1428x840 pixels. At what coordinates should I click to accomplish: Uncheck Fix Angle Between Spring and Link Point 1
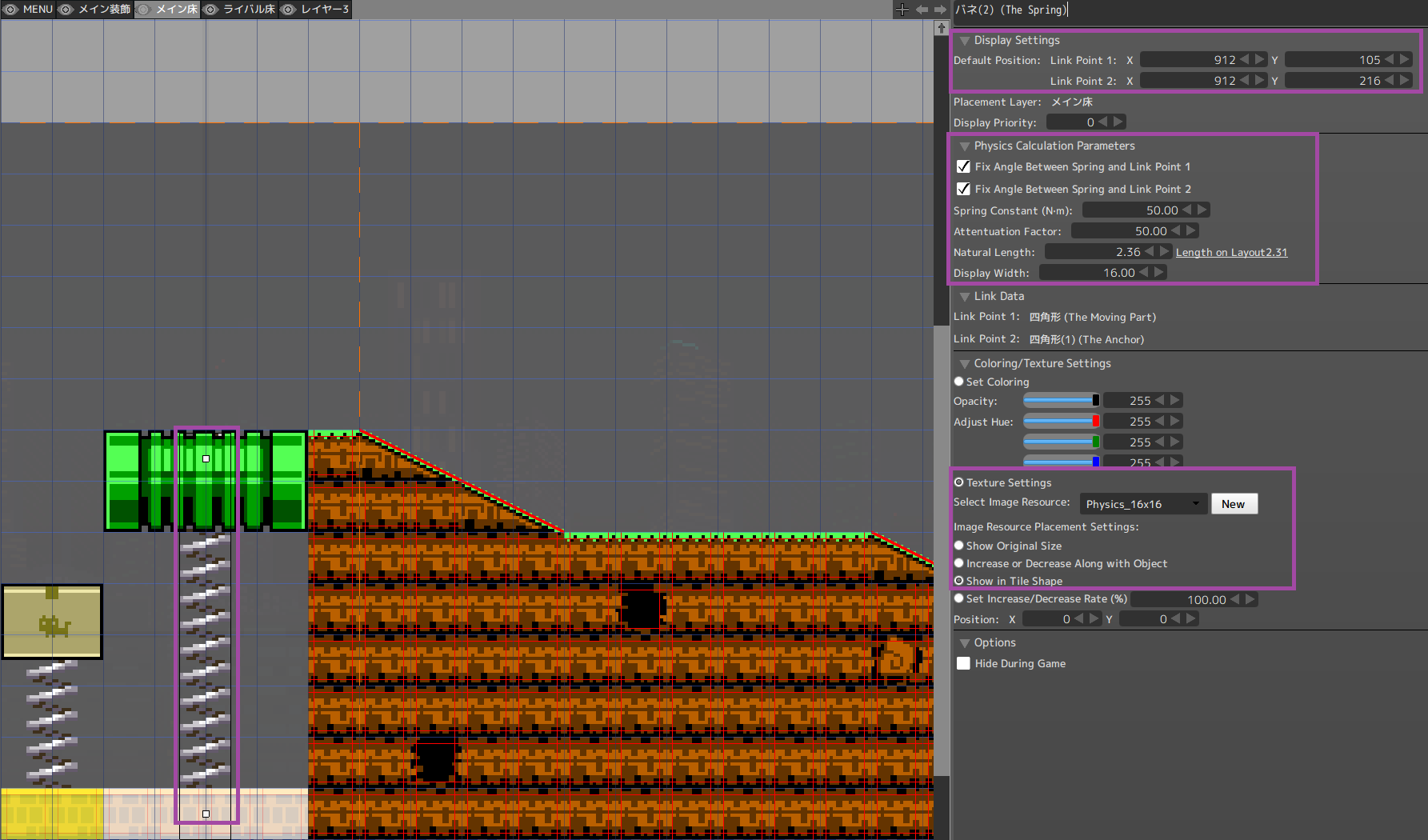(963, 166)
